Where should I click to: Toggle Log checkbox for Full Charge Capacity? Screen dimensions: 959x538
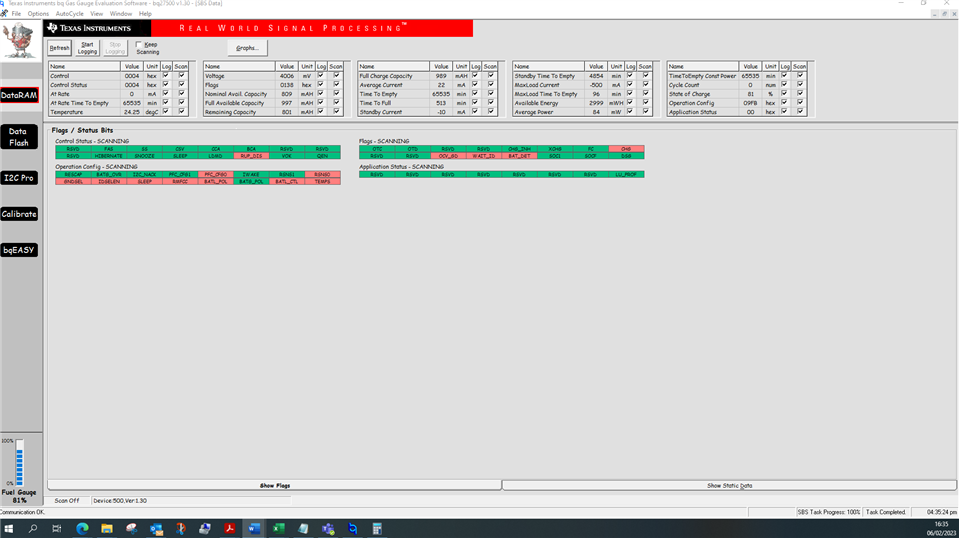[x=475, y=76]
